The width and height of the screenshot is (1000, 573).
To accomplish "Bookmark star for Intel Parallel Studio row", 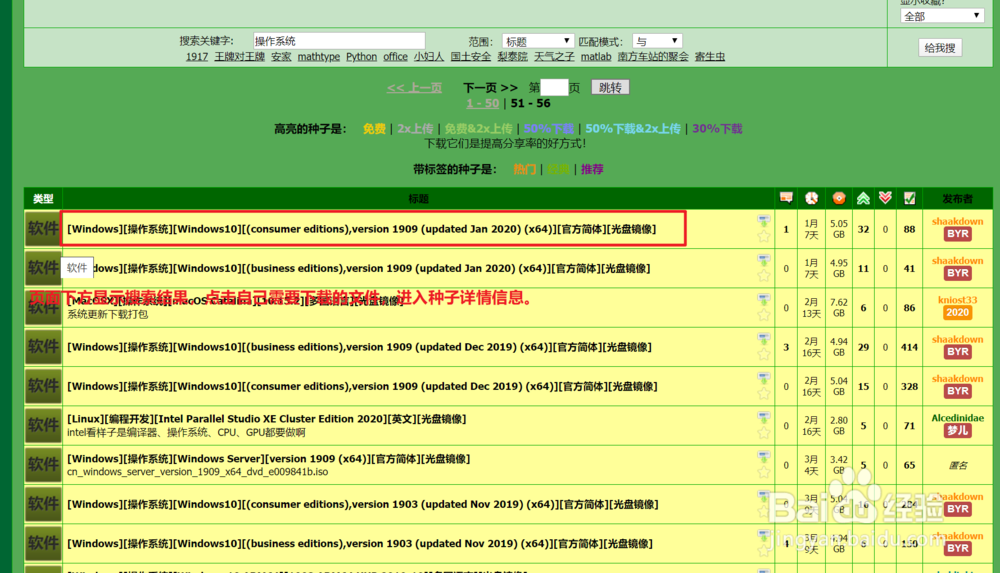I will pyautogui.click(x=763, y=433).
